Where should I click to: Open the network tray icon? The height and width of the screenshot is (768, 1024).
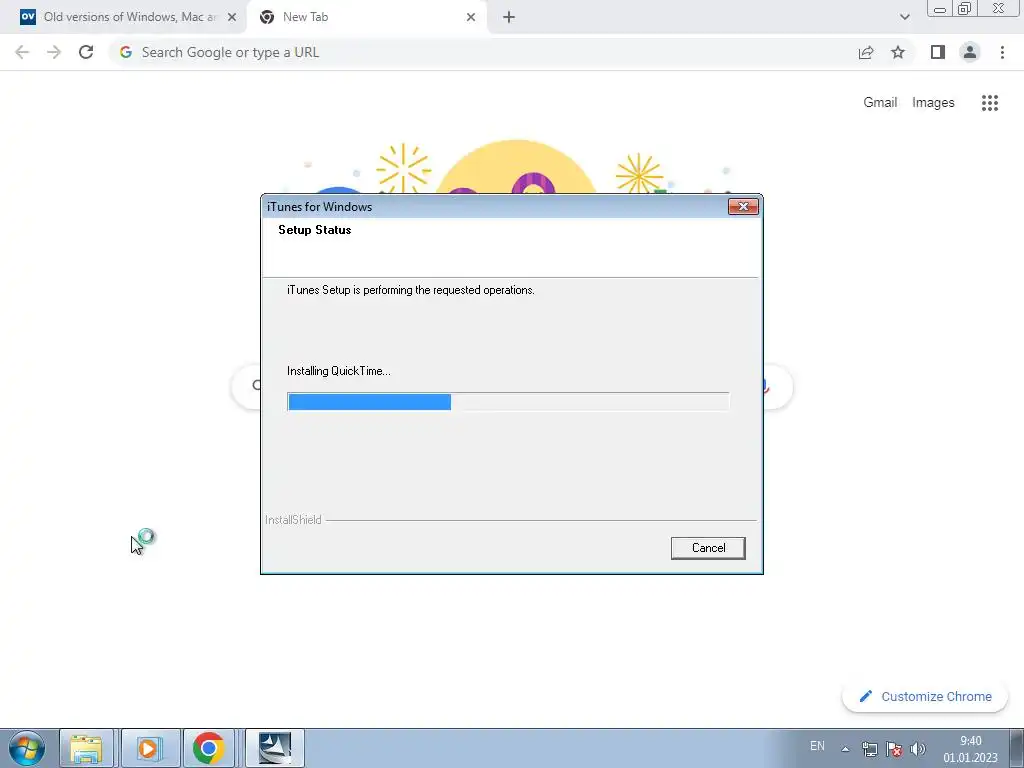click(869, 749)
